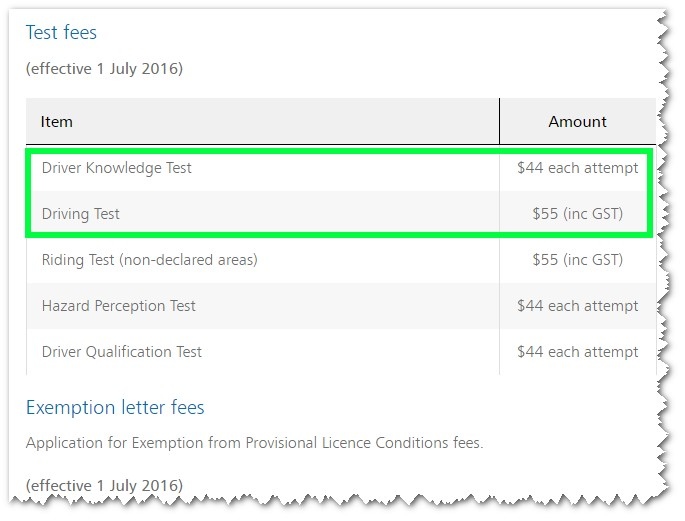This screenshot has width=685, height=521.
Task: Select the "Hazard Perception Test" item cell
Action: tap(118, 306)
